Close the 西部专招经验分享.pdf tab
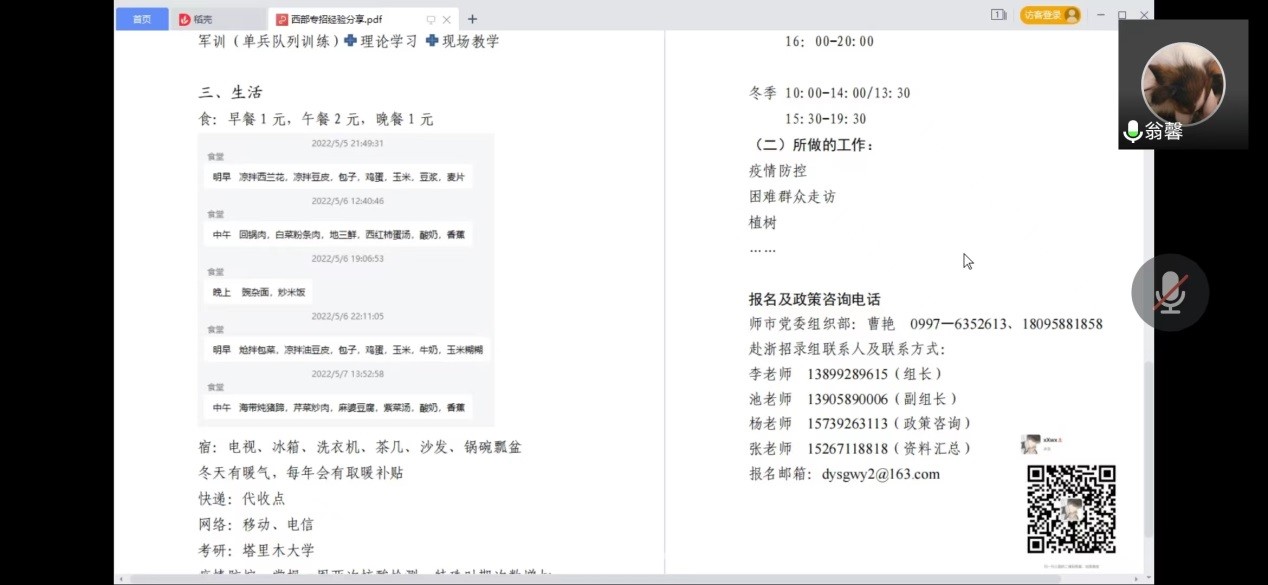The image size is (1268, 585). coord(447,19)
